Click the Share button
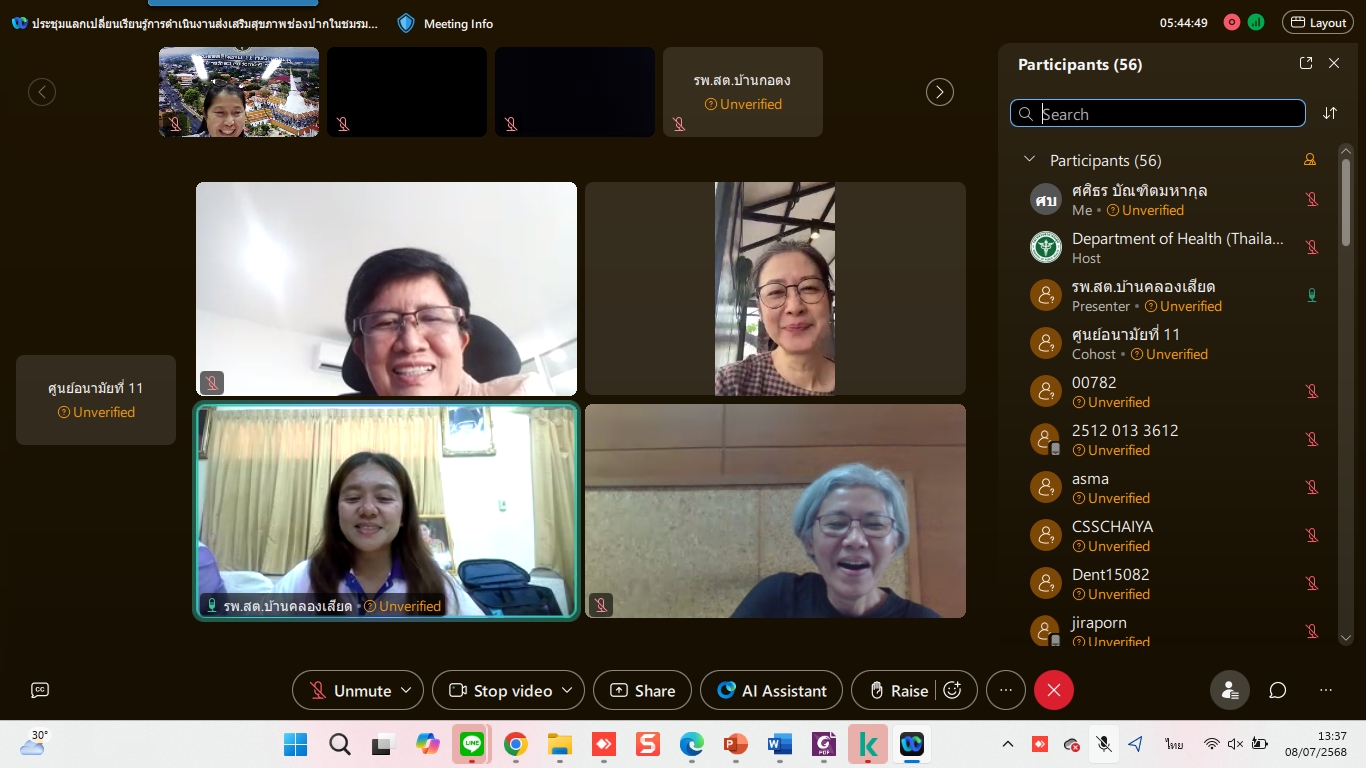The image size is (1366, 768). [642, 690]
